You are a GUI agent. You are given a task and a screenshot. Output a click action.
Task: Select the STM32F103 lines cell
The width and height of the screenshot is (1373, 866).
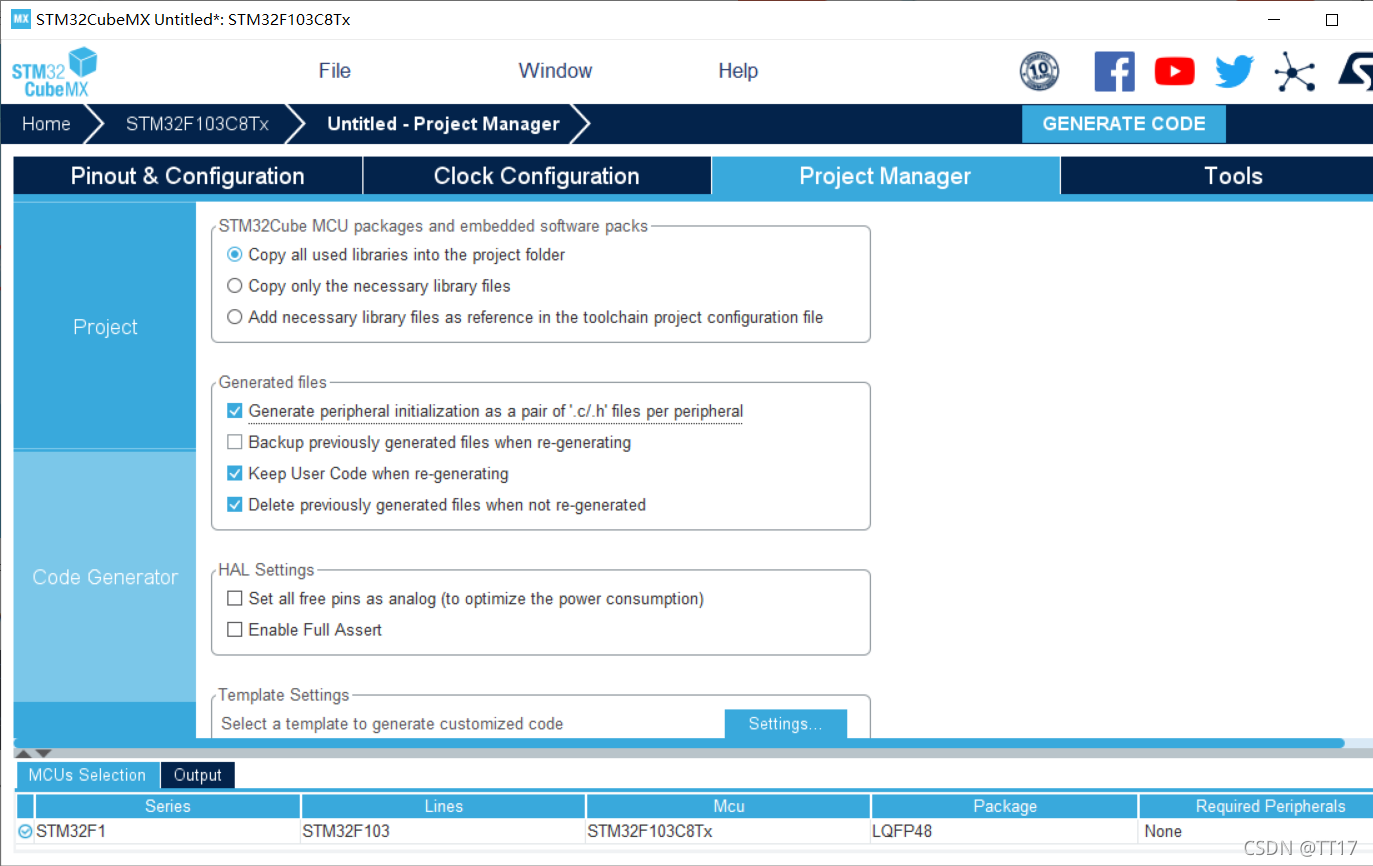tap(443, 831)
